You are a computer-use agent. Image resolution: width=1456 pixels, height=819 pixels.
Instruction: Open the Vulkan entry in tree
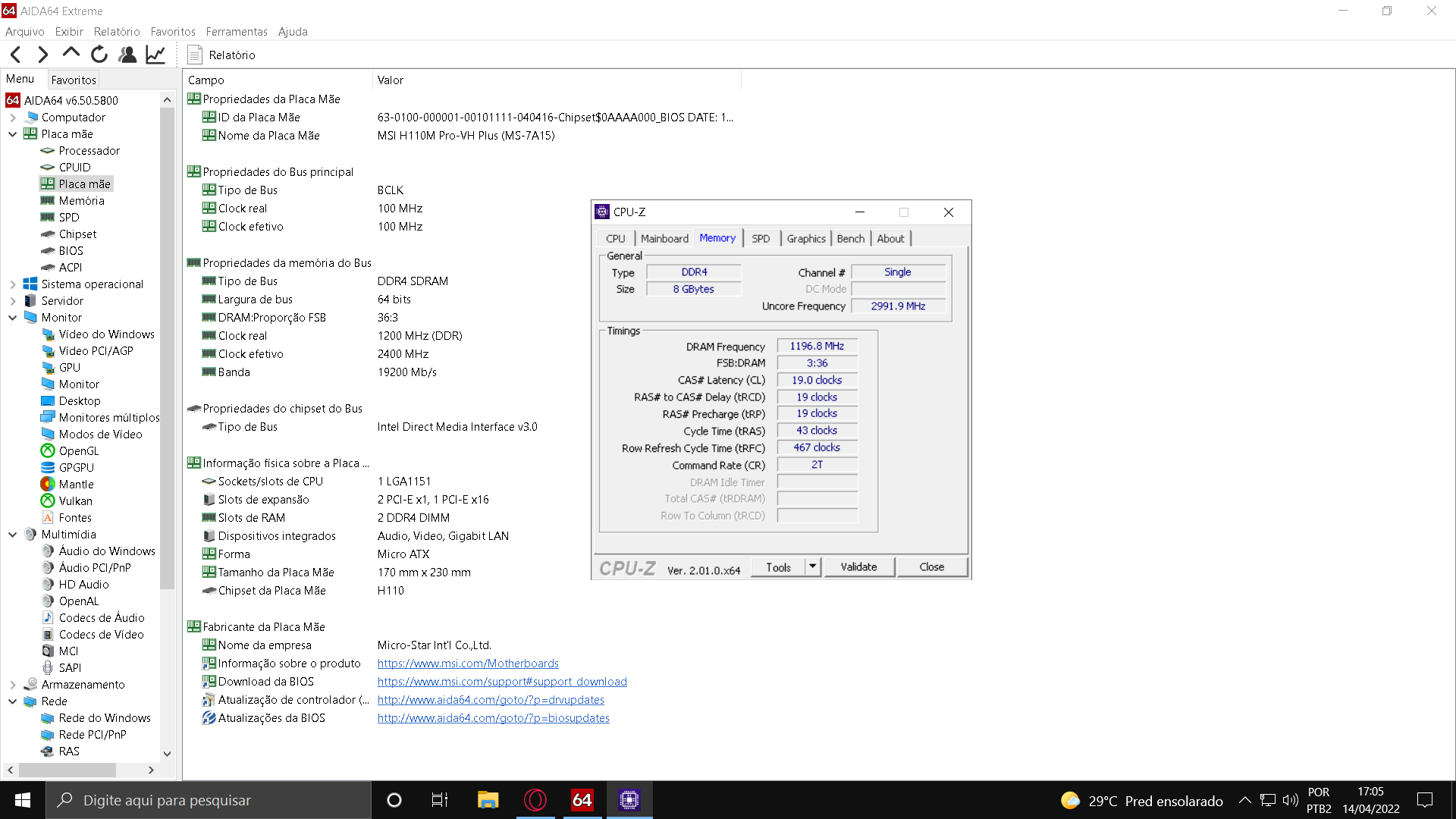point(75,500)
